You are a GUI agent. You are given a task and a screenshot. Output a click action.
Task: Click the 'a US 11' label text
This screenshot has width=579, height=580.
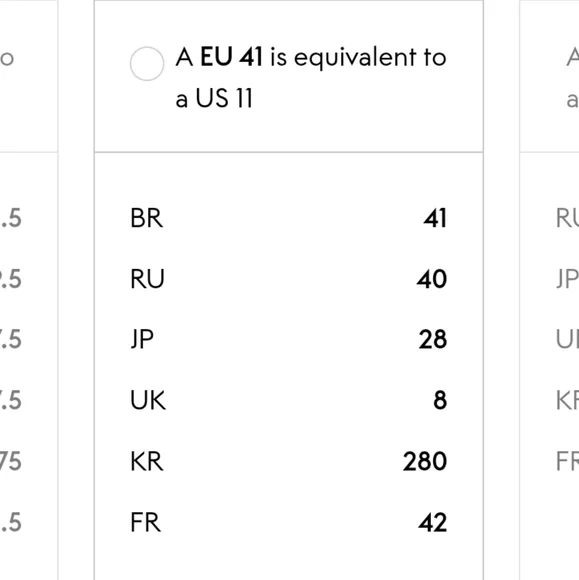point(214,98)
